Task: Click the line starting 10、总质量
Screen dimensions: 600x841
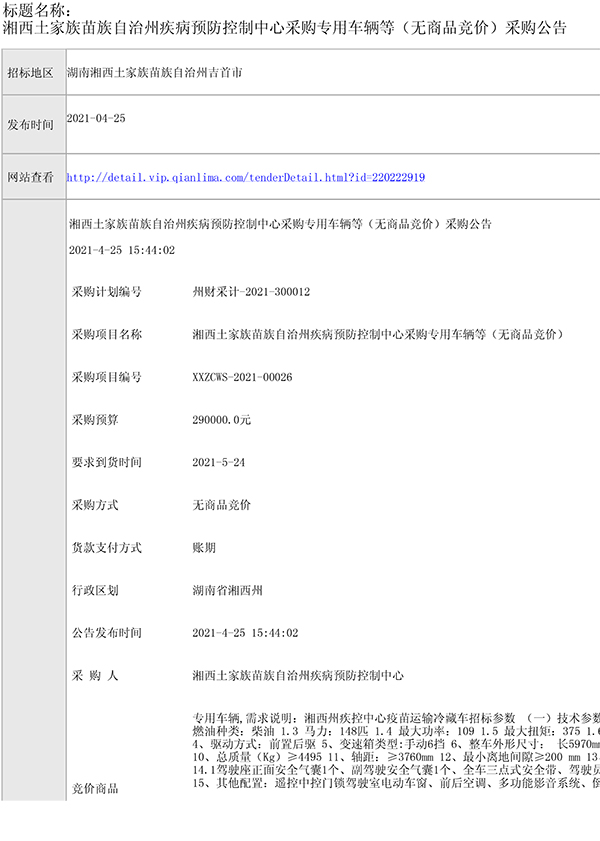Action: click(x=396, y=757)
